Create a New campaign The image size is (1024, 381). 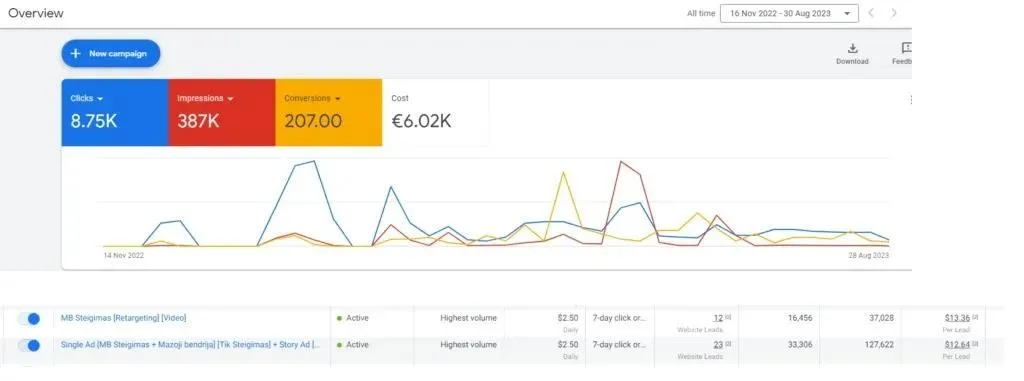pyautogui.click(x=111, y=54)
